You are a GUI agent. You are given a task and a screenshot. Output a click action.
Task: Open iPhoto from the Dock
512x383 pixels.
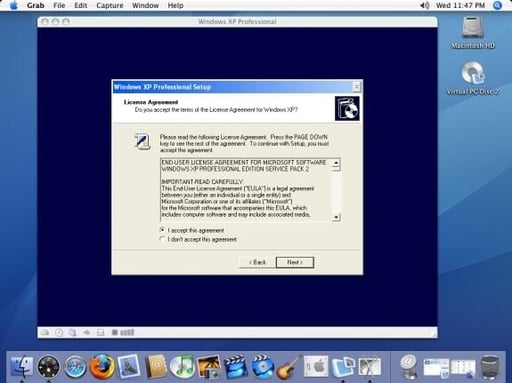tap(209, 367)
